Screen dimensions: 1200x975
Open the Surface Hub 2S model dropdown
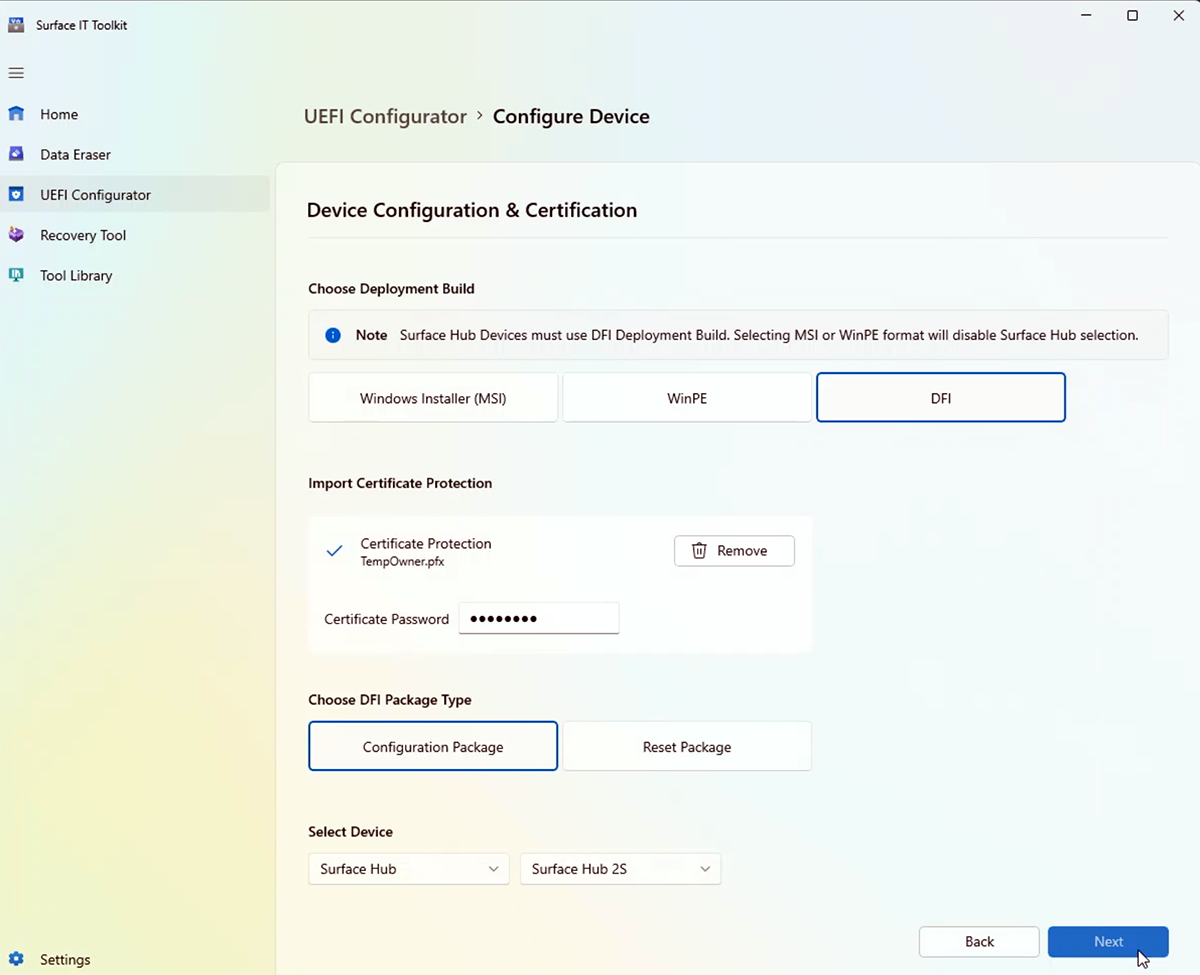point(620,868)
